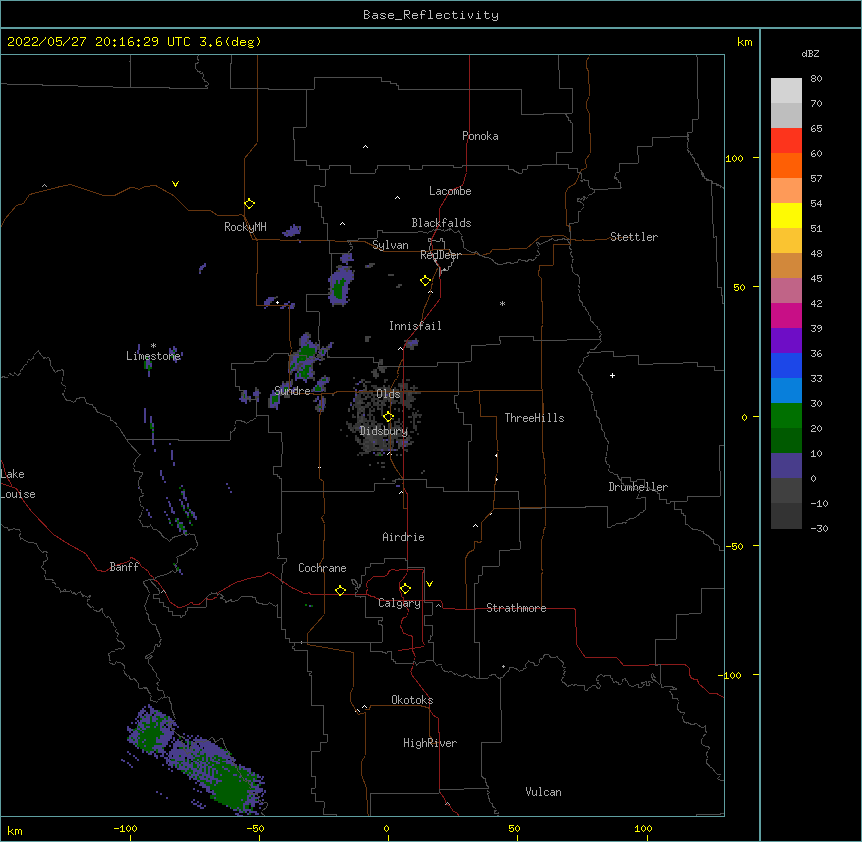The height and width of the screenshot is (842, 862).
Task: Click the HighRiver label
Action: [430, 743]
